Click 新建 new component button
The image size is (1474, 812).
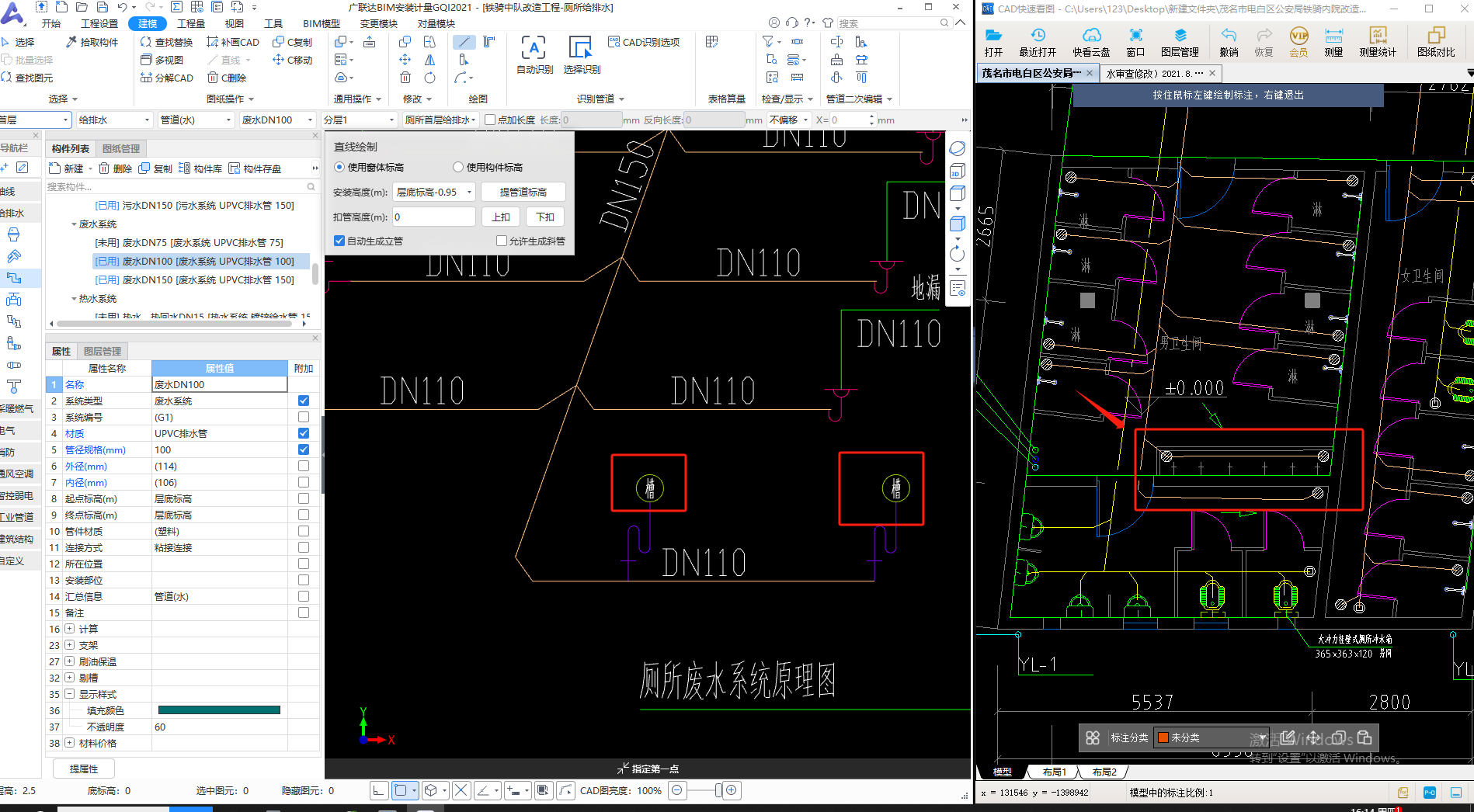[66, 168]
